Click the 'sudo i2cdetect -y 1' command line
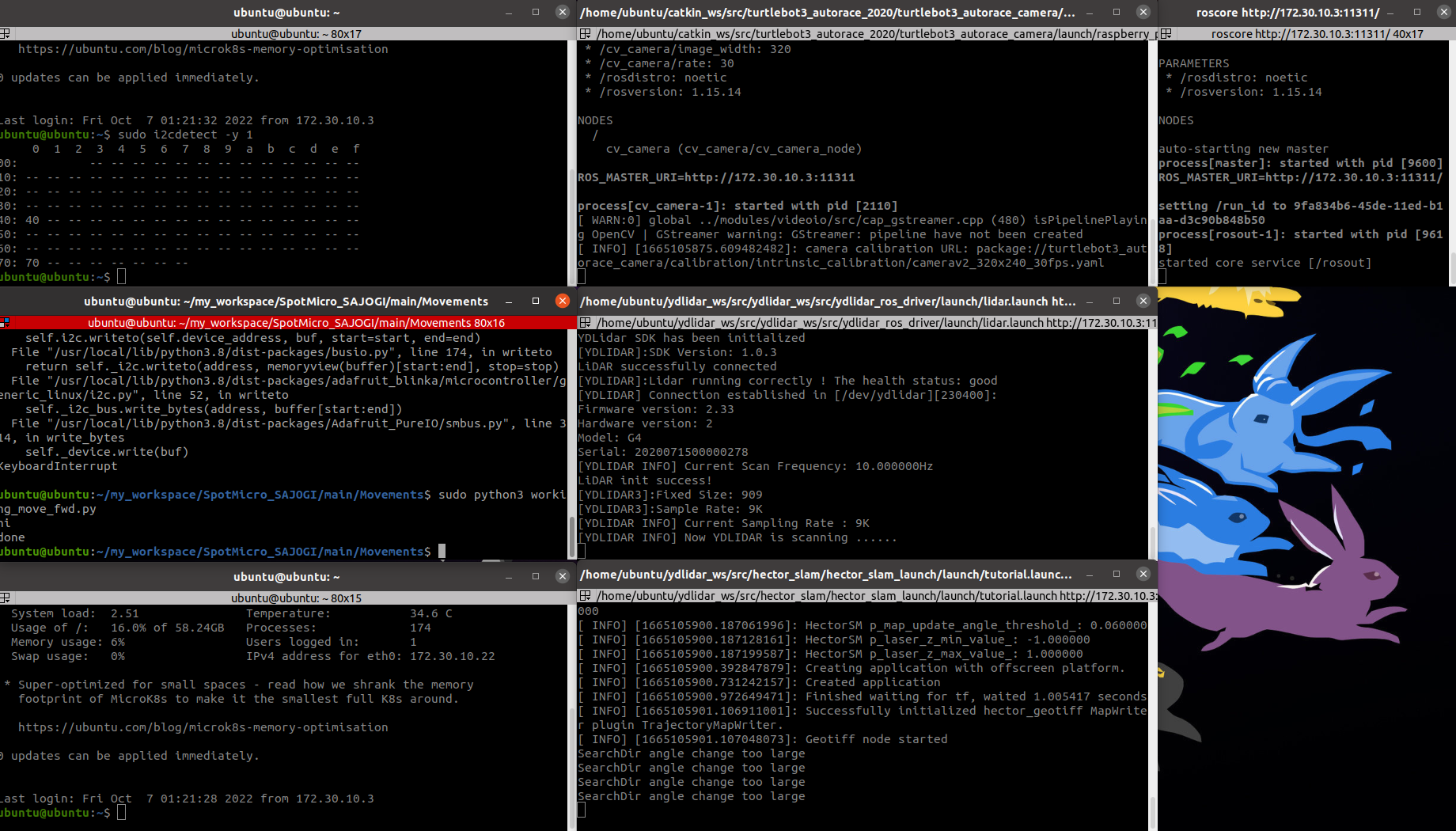Image resolution: width=1456 pixels, height=831 pixels. click(x=185, y=135)
